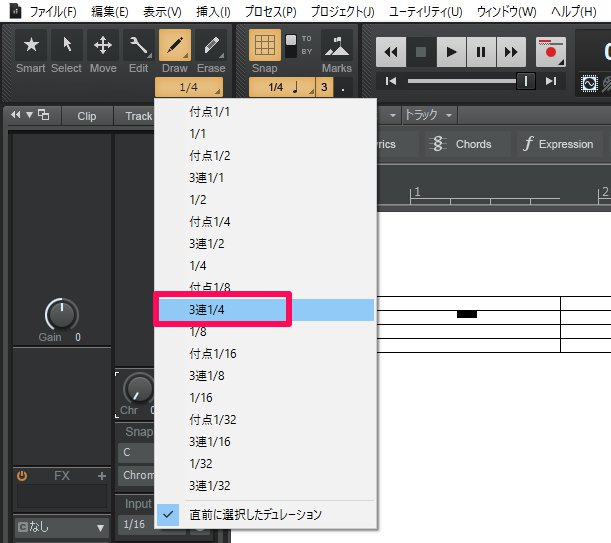Choose 付点1/32 duration

tap(265, 420)
